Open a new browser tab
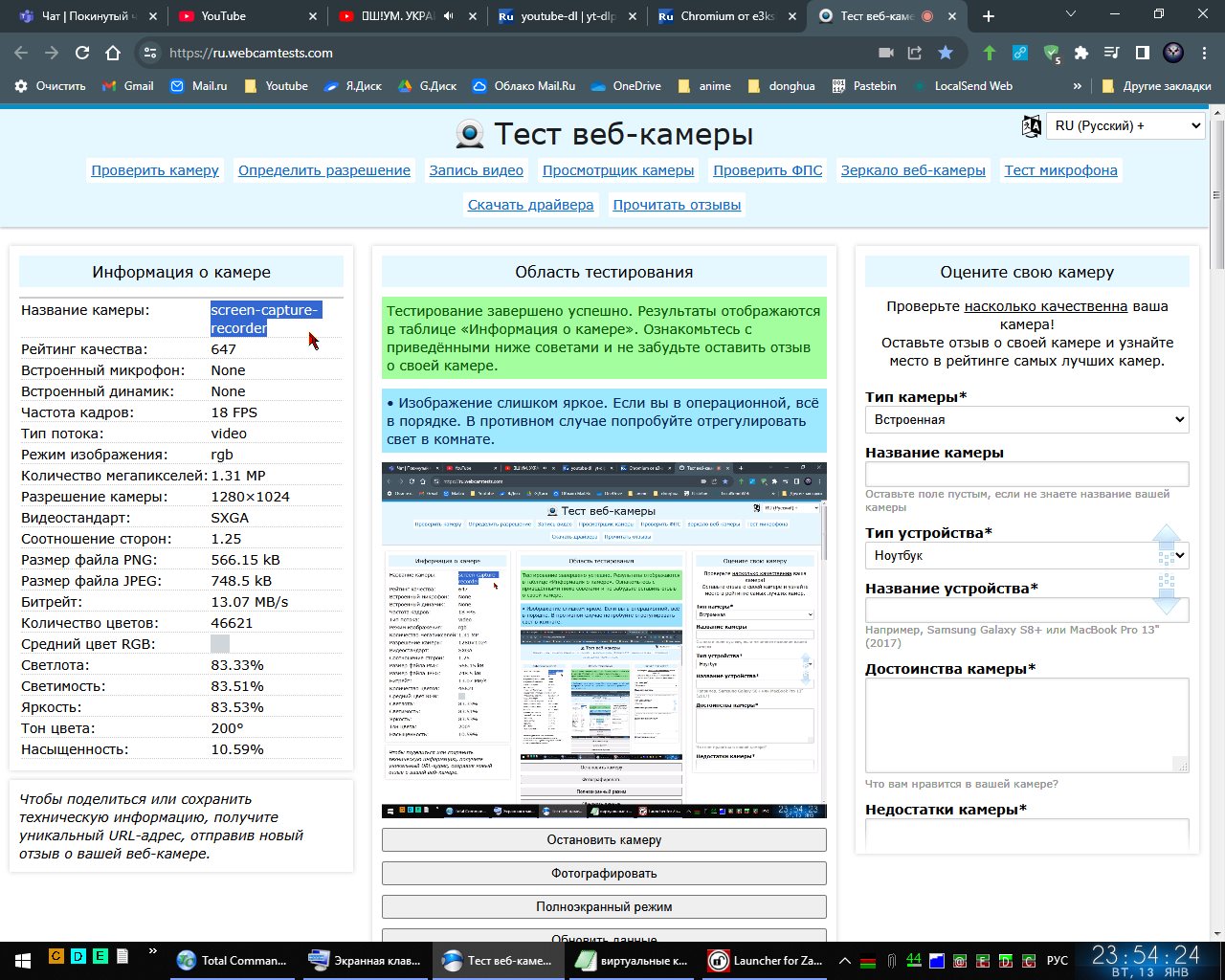This screenshot has width=1225, height=980. tap(989, 16)
